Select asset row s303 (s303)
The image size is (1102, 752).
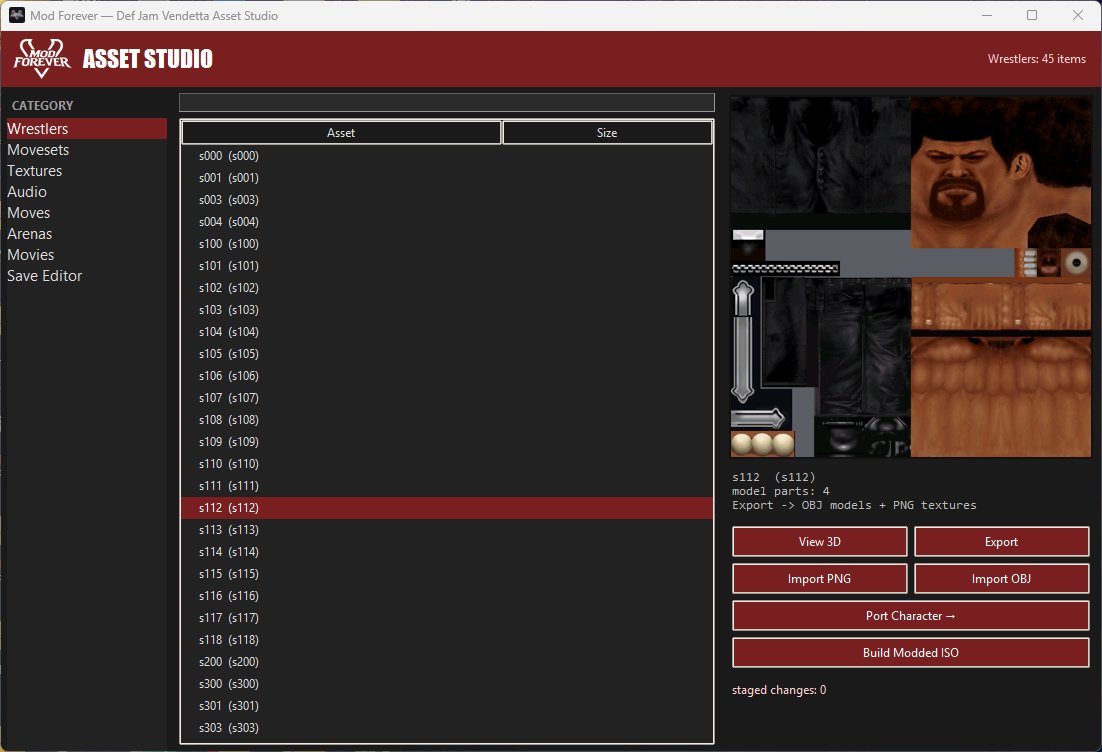pos(447,728)
